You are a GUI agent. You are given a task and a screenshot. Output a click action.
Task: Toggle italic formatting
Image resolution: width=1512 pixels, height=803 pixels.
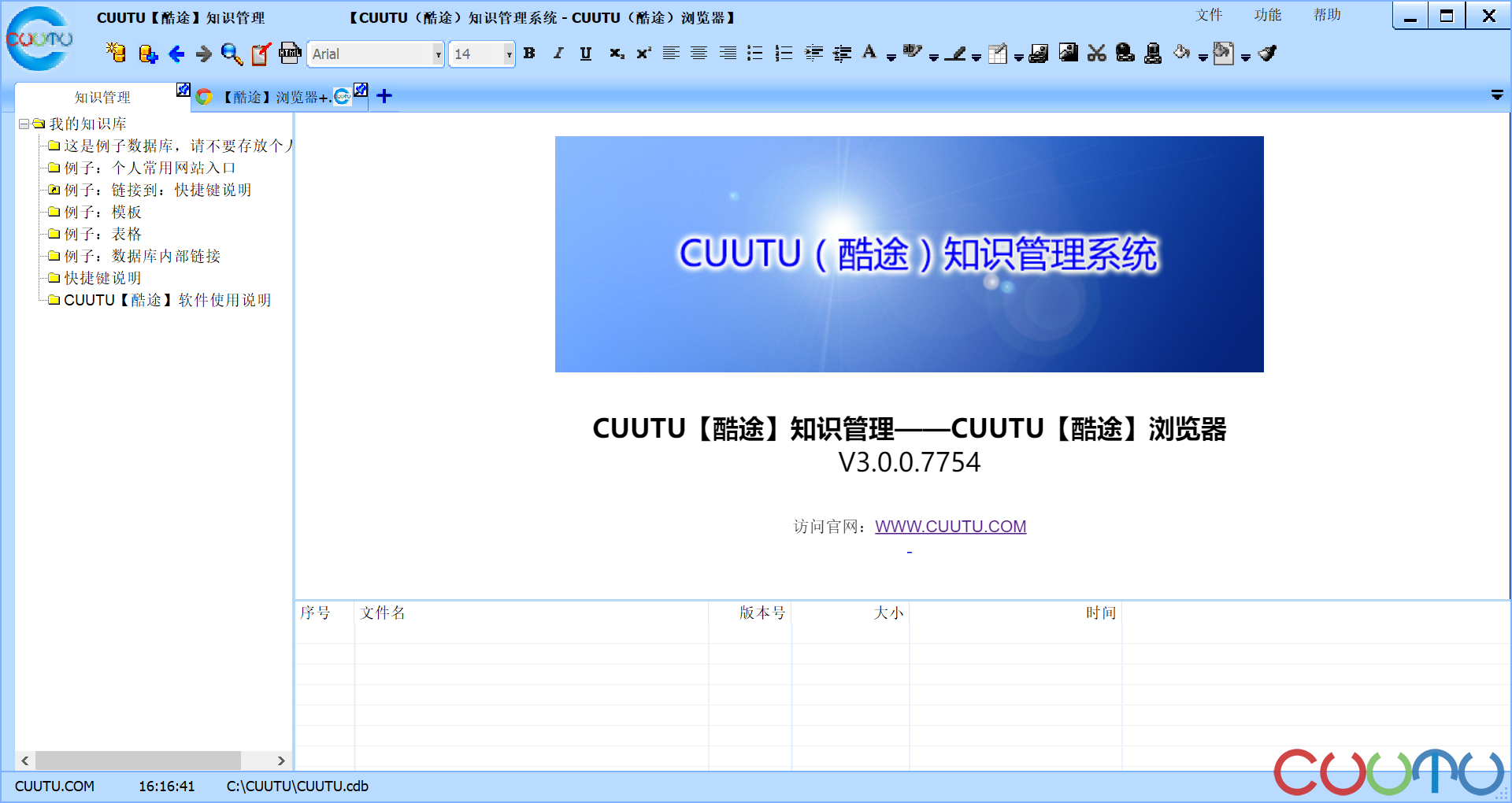pos(558,53)
